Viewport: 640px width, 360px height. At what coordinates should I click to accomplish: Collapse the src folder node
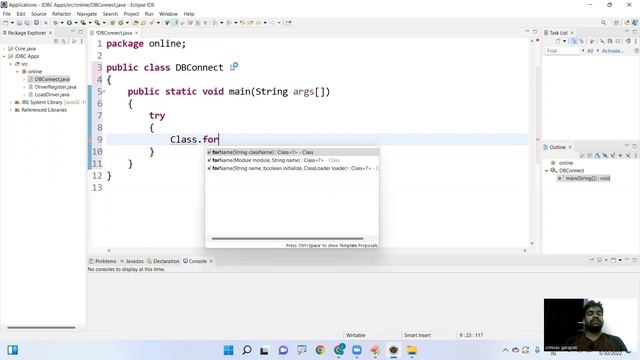11,64
